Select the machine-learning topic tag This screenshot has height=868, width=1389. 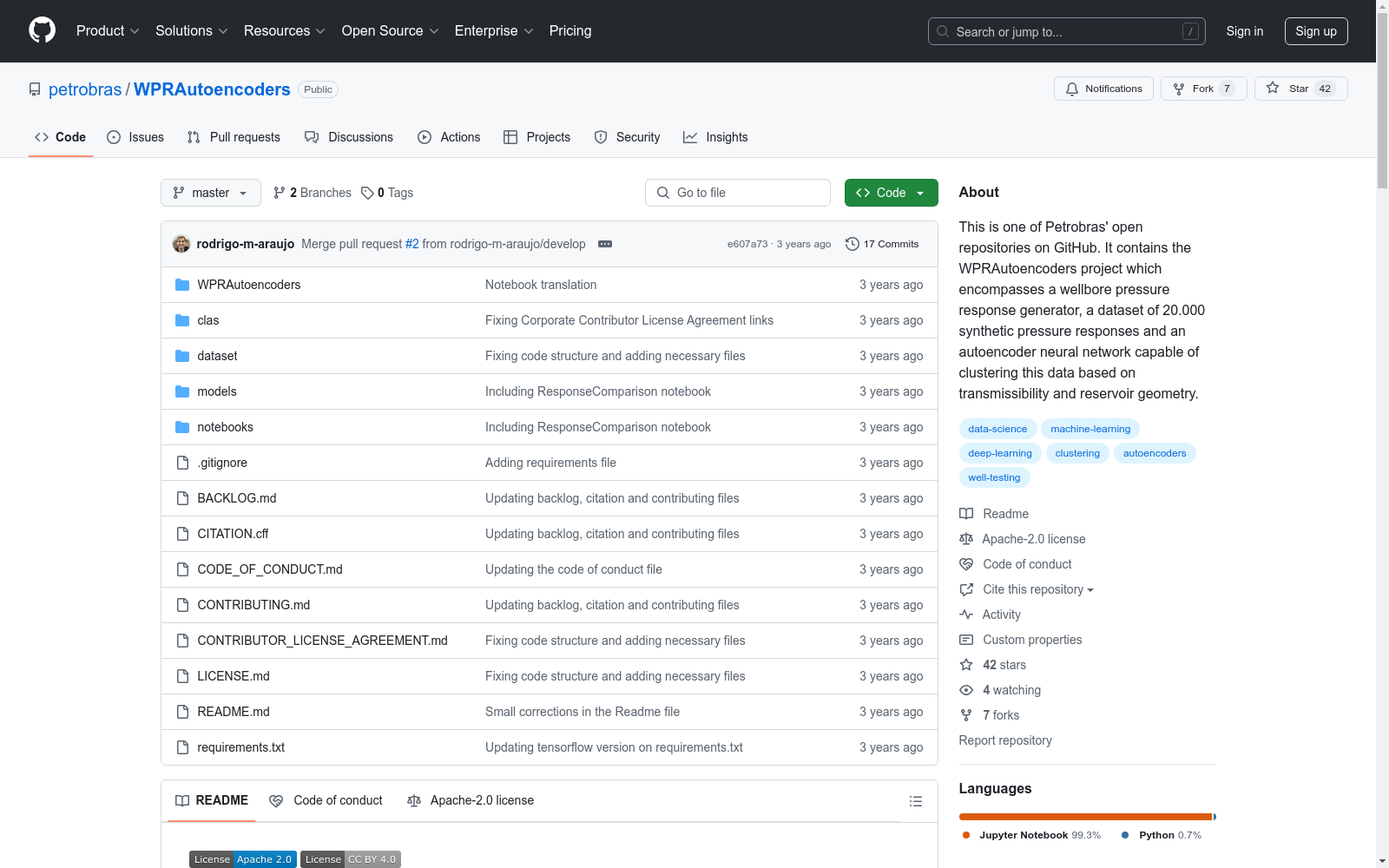1090,429
